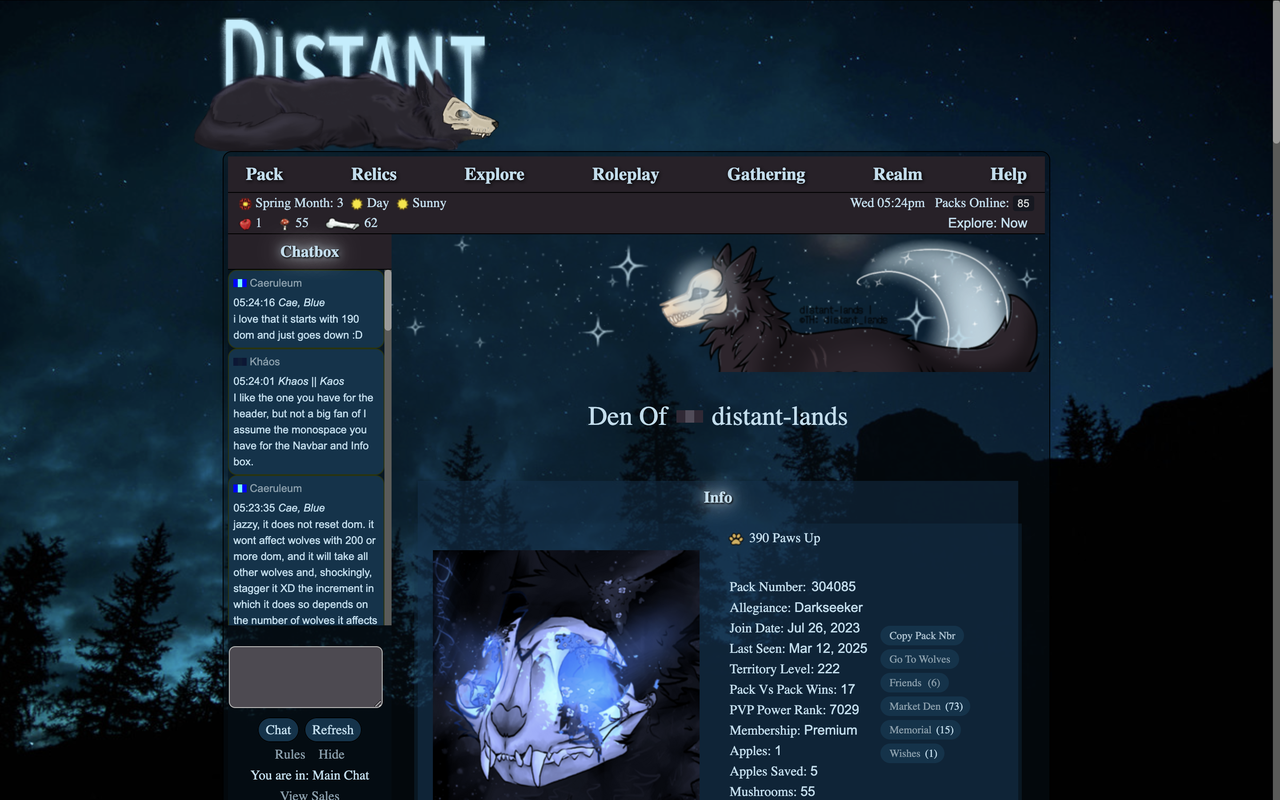Hide the chatbox

click(x=331, y=754)
